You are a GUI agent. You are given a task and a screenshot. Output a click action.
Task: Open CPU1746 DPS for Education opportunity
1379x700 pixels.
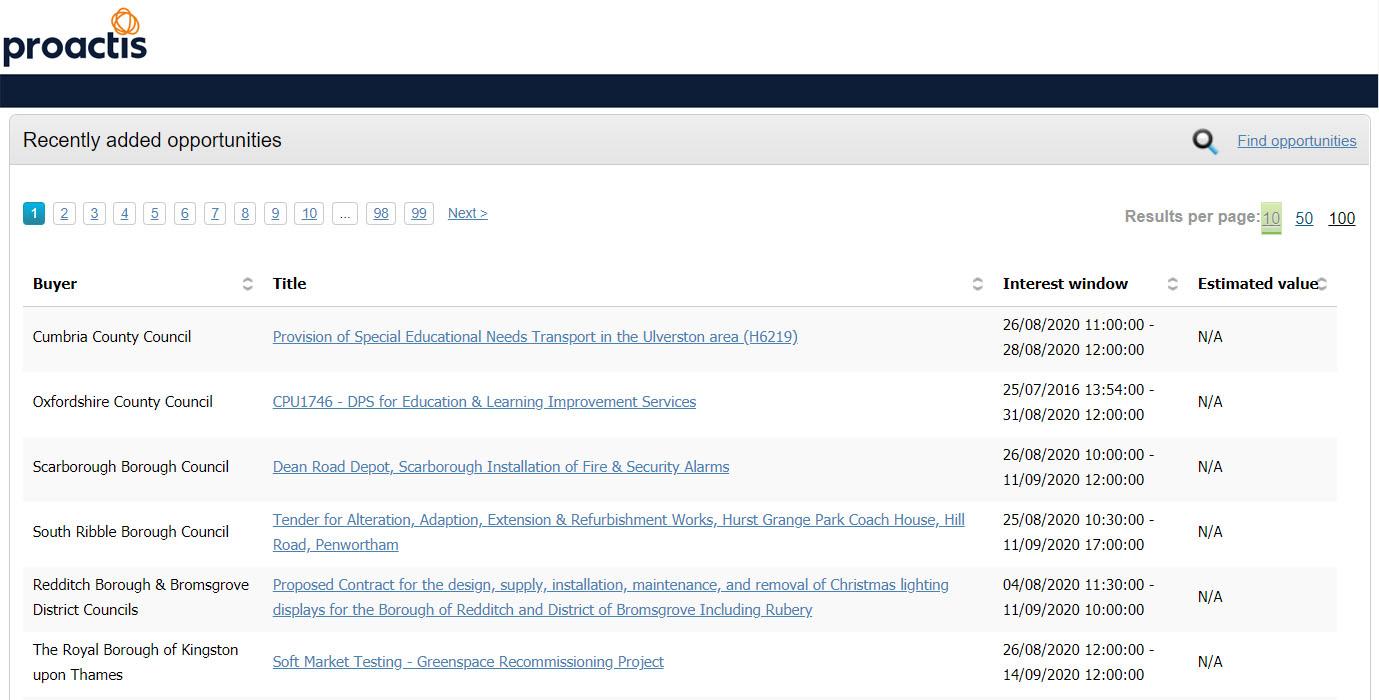pyautogui.click(x=484, y=402)
